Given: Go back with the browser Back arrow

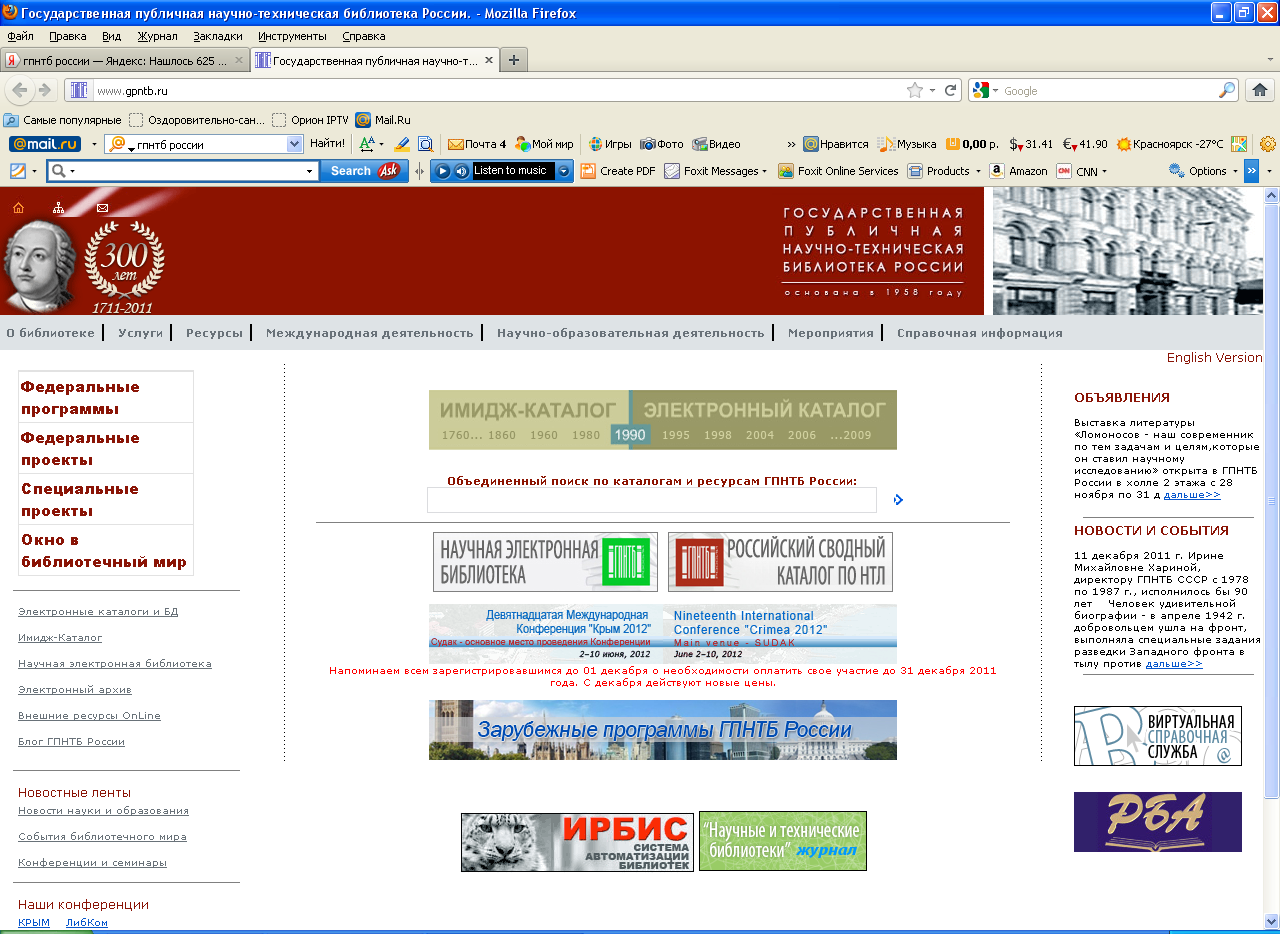Looking at the screenshot, I should (19, 90).
